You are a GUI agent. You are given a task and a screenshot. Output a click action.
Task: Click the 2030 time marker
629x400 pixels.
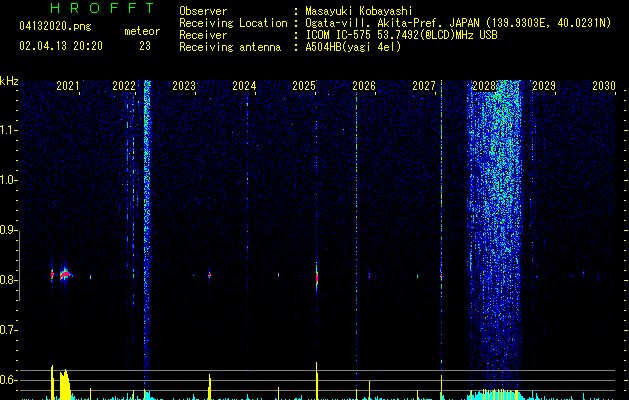[604, 86]
